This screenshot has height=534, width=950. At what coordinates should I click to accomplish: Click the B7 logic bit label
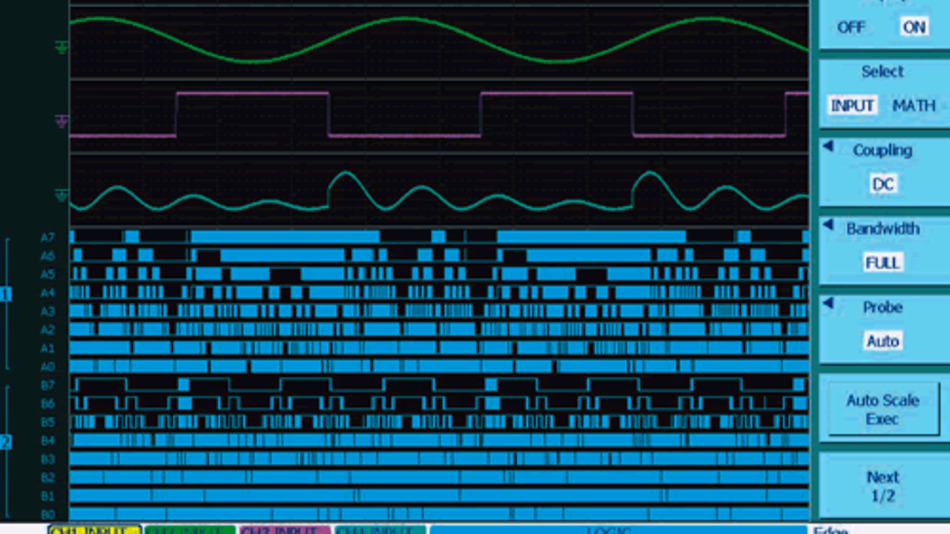point(47,385)
